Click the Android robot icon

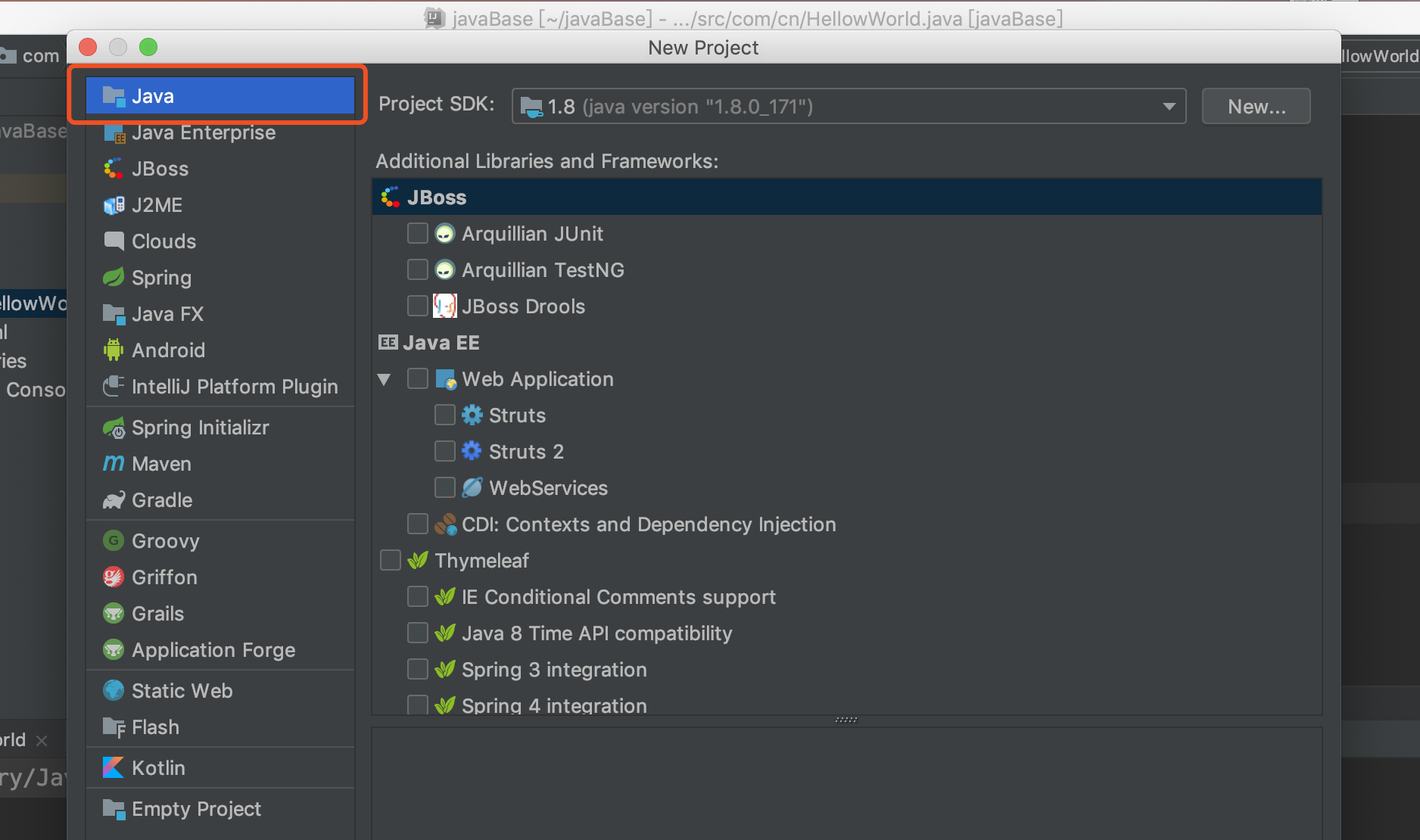[x=114, y=350]
